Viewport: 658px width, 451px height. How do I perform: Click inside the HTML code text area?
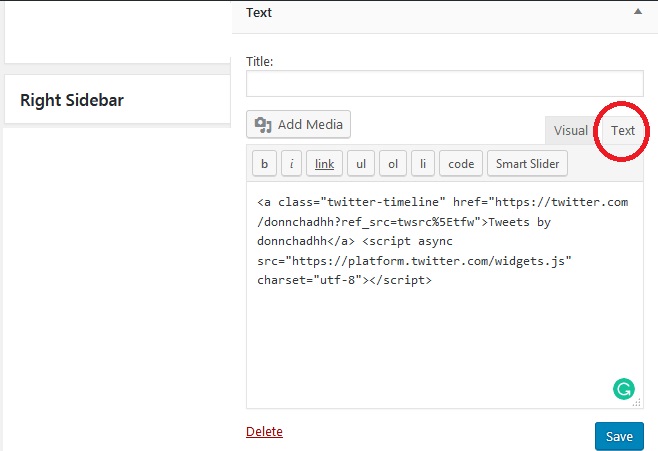pos(444,295)
